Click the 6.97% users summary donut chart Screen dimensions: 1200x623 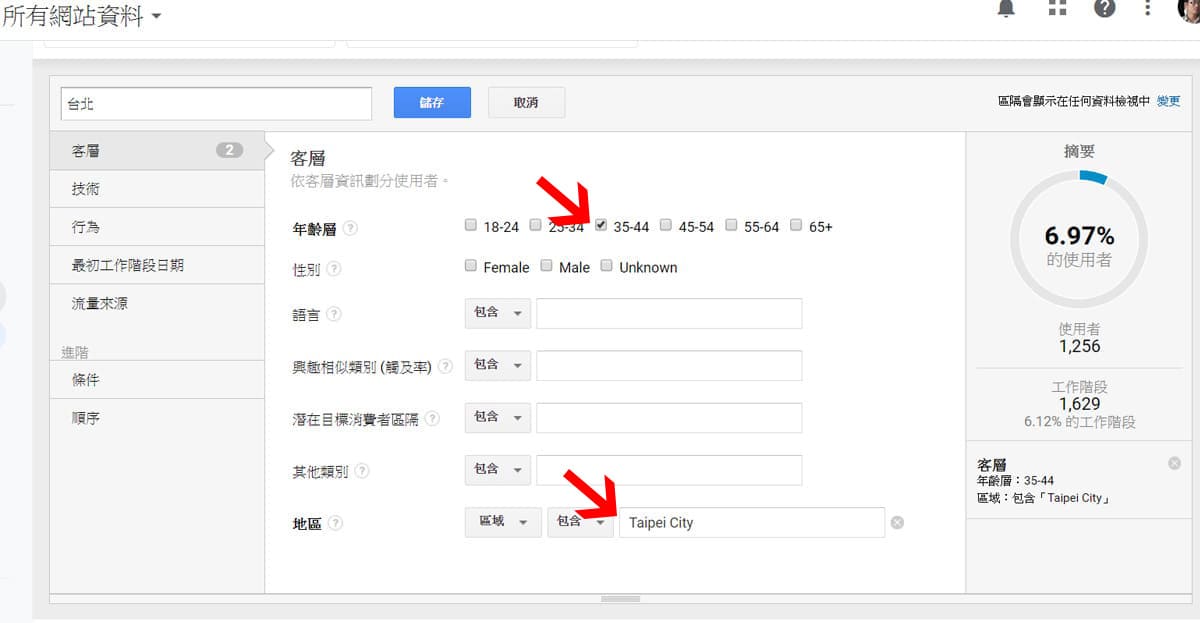click(x=1079, y=238)
